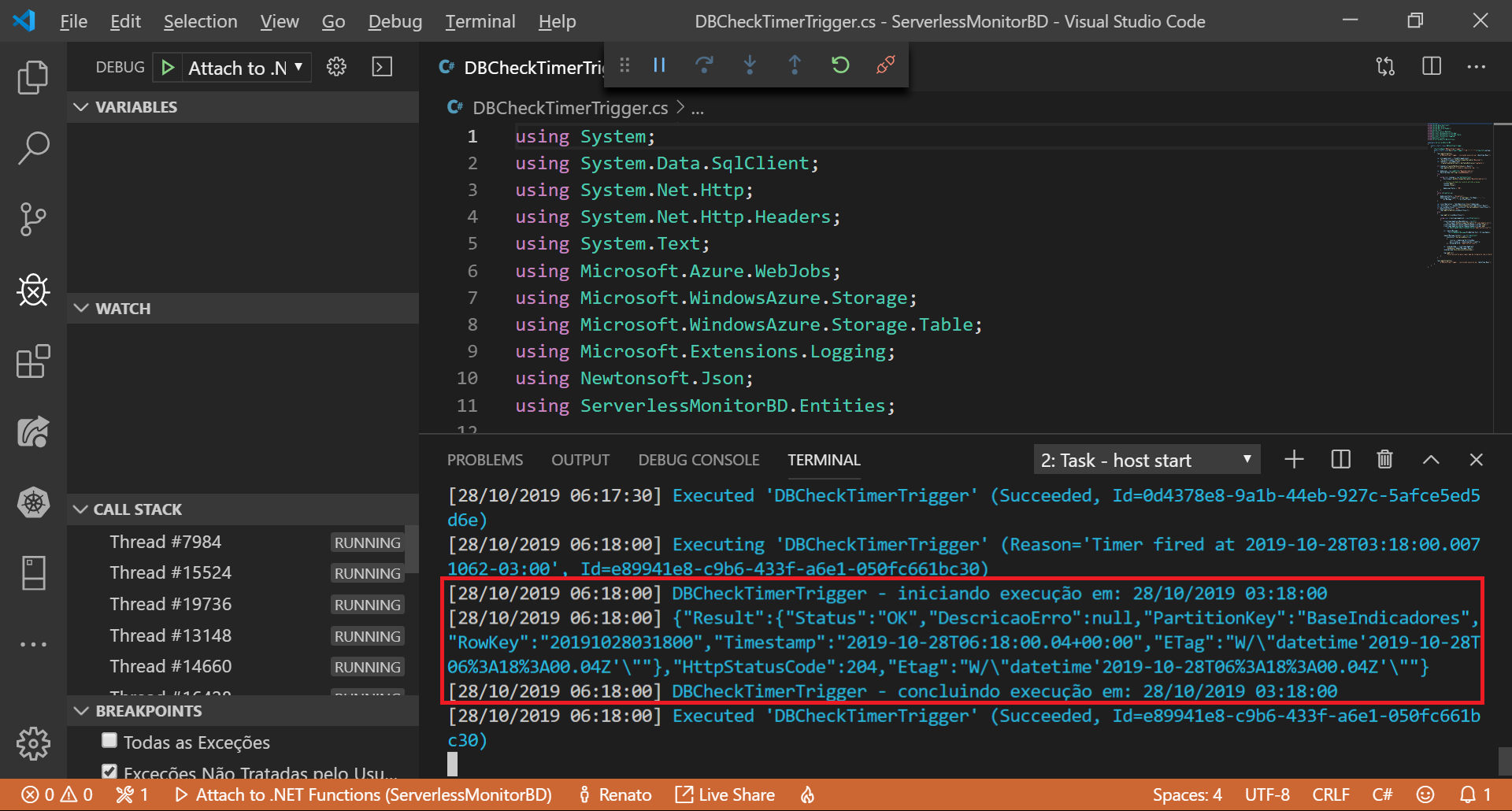The height and width of the screenshot is (811, 1512).
Task: Collapse the CALL STACK section
Action: click(81, 509)
